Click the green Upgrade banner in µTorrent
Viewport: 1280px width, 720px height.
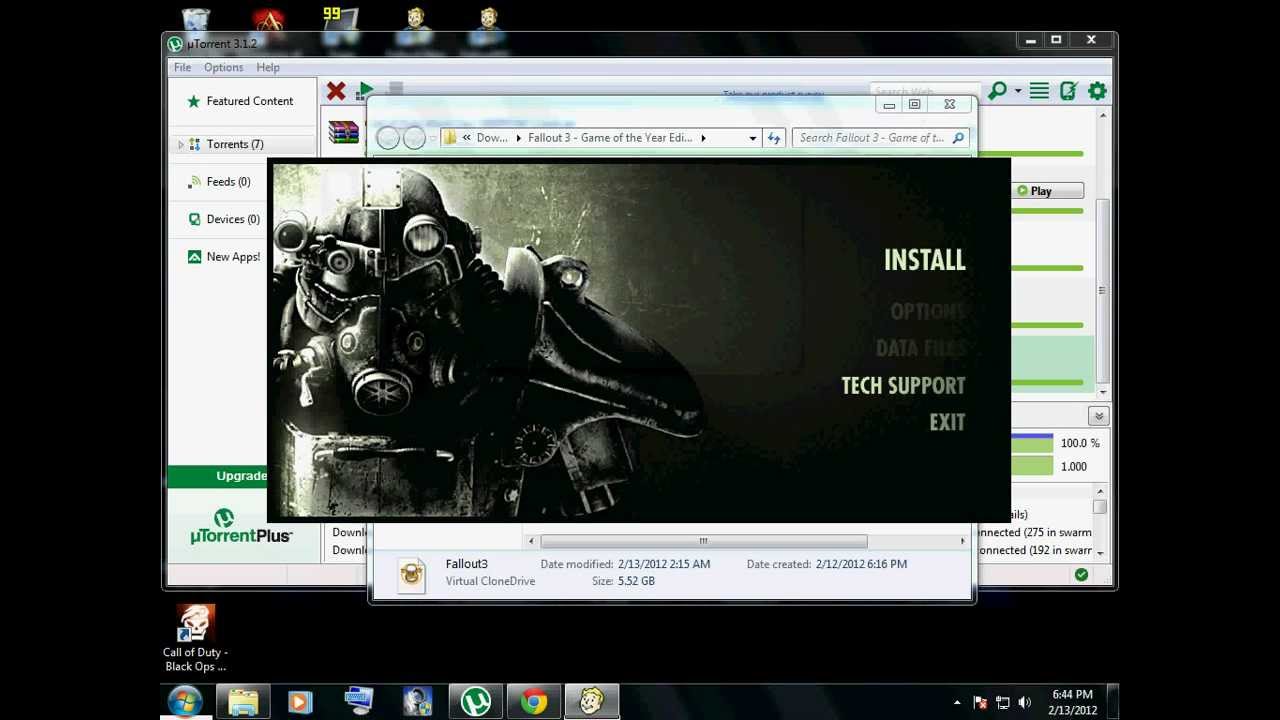(218, 476)
